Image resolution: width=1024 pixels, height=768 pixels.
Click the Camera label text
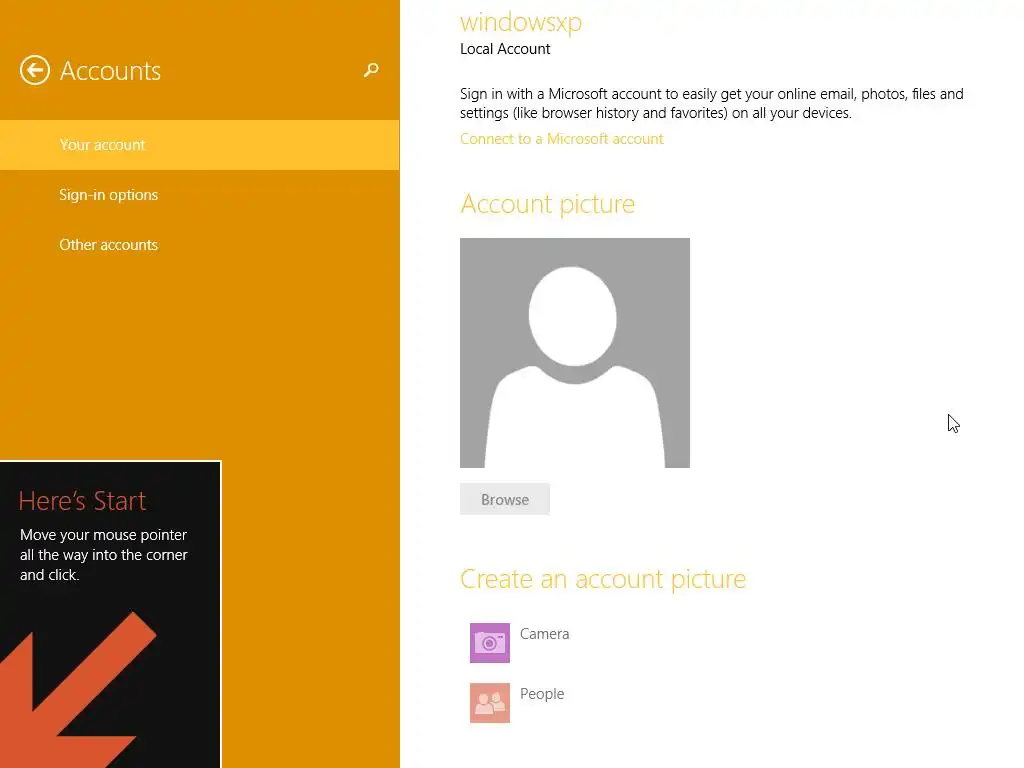pos(545,633)
